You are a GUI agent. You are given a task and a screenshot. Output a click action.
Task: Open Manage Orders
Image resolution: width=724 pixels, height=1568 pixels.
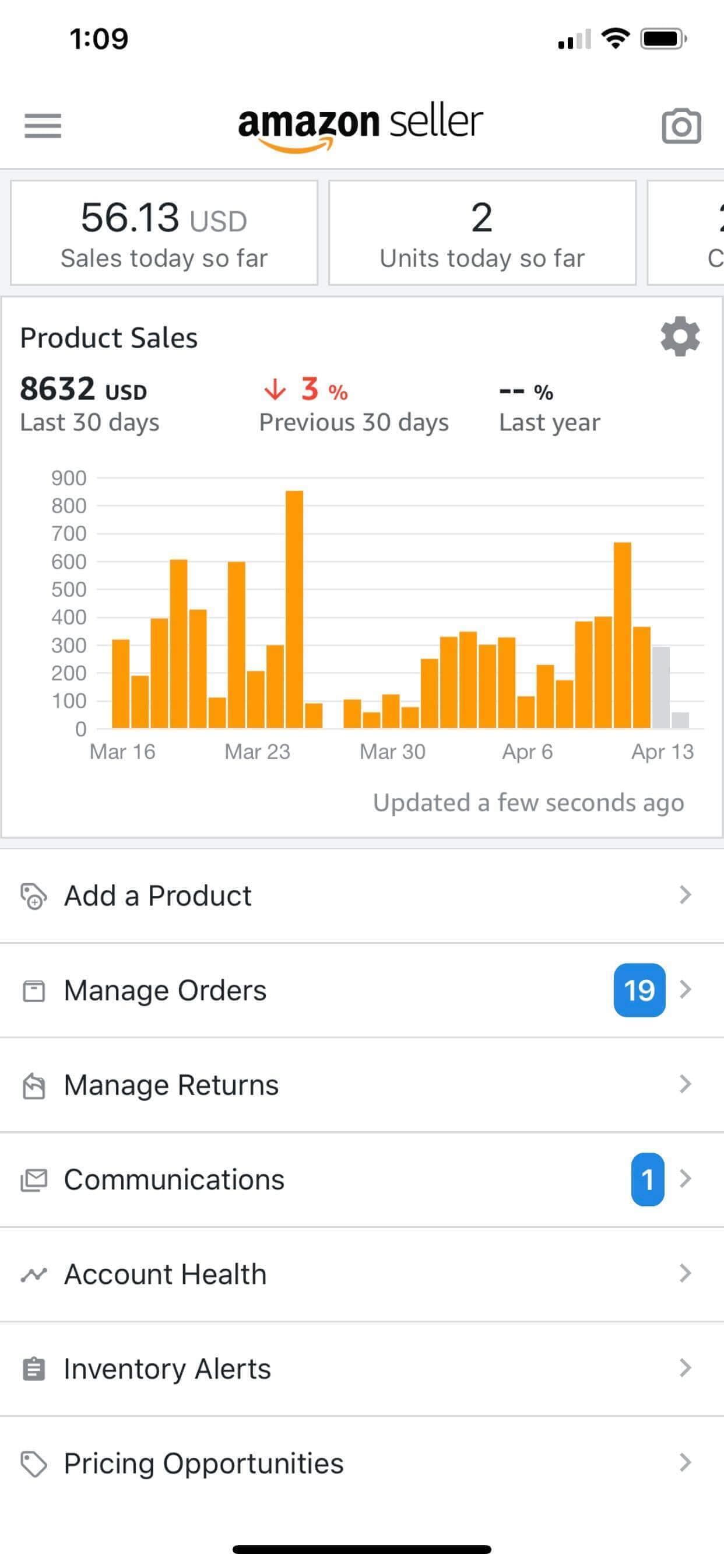(166, 991)
